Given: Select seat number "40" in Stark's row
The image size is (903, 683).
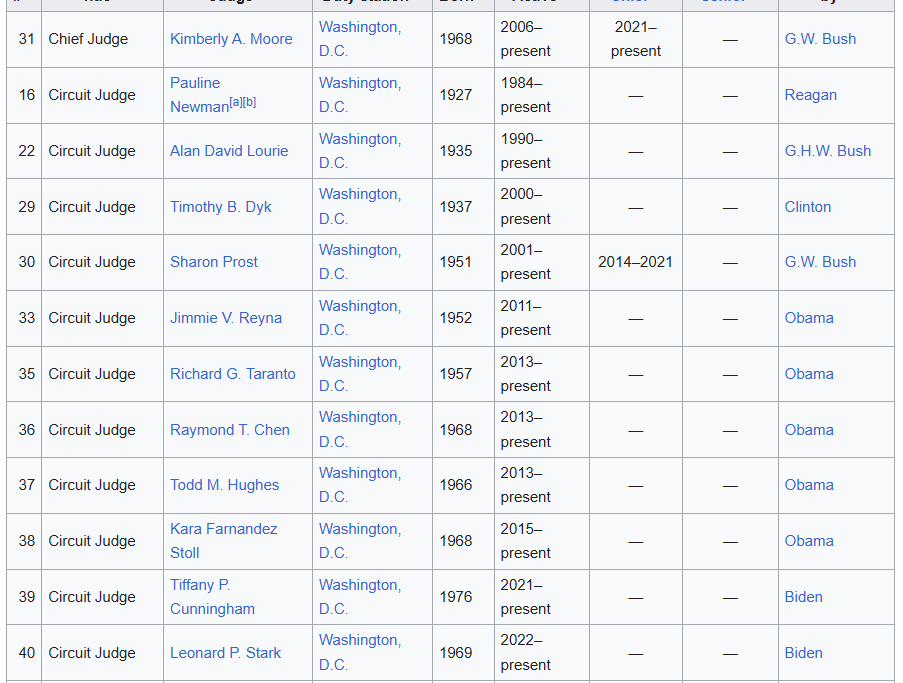Looking at the screenshot, I should pos(26,652).
